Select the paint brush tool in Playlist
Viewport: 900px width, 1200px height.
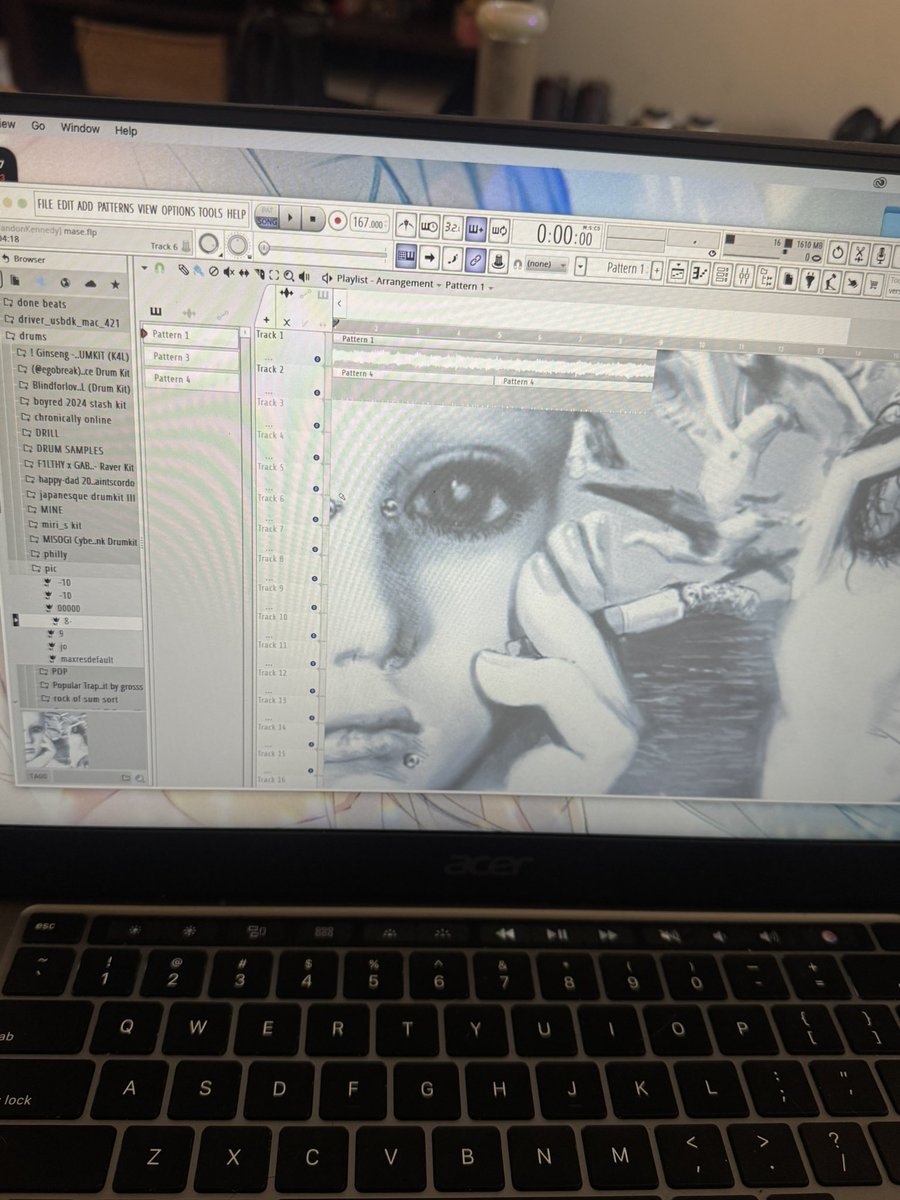(x=198, y=271)
